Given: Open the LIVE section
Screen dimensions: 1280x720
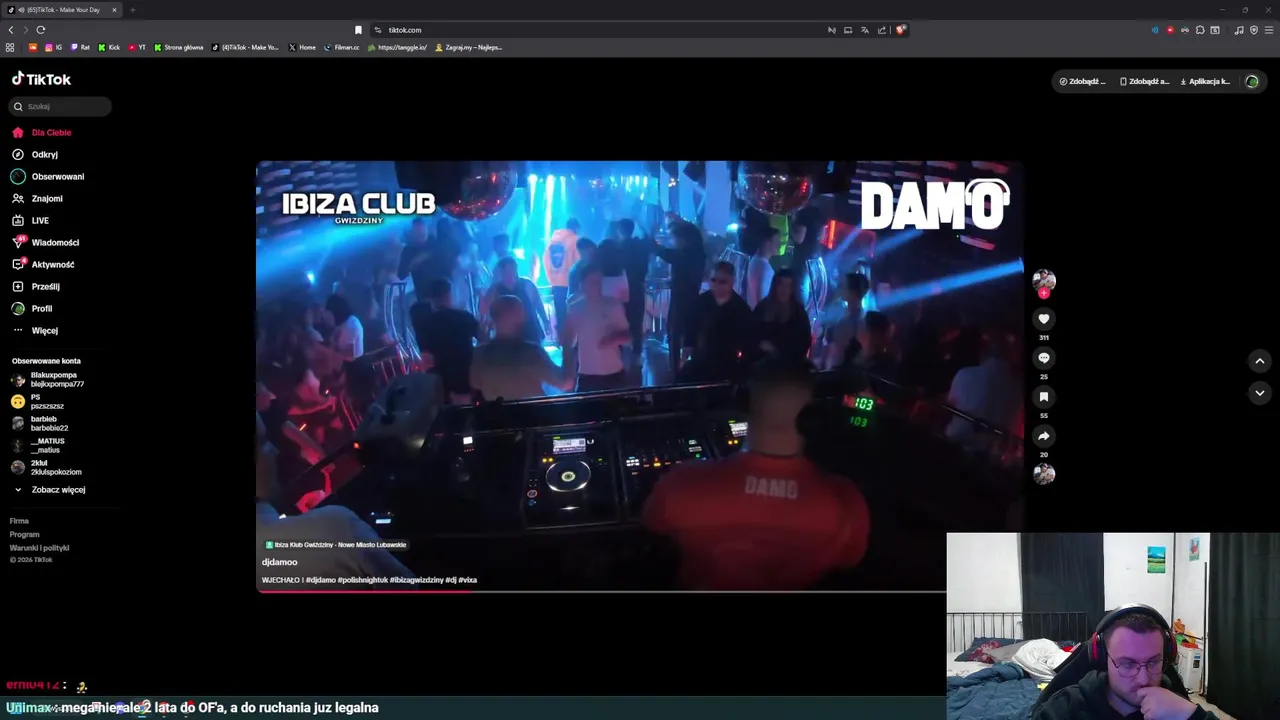Looking at the screenshot, I should 30,220.
